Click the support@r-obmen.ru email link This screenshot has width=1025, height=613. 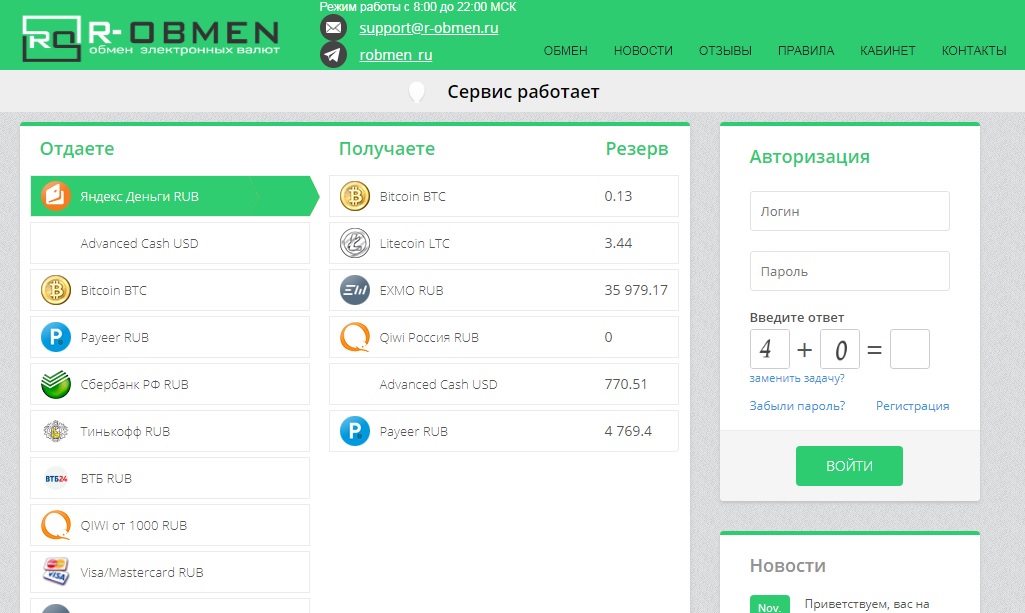point(429,28)
